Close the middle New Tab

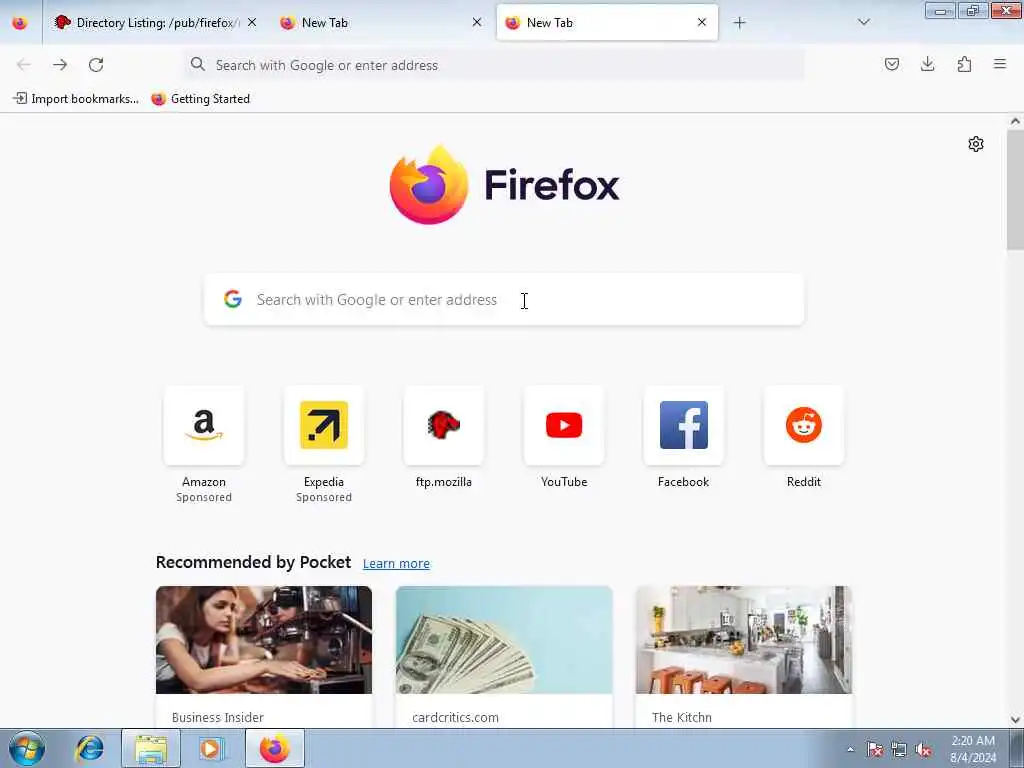pos(477,23)
